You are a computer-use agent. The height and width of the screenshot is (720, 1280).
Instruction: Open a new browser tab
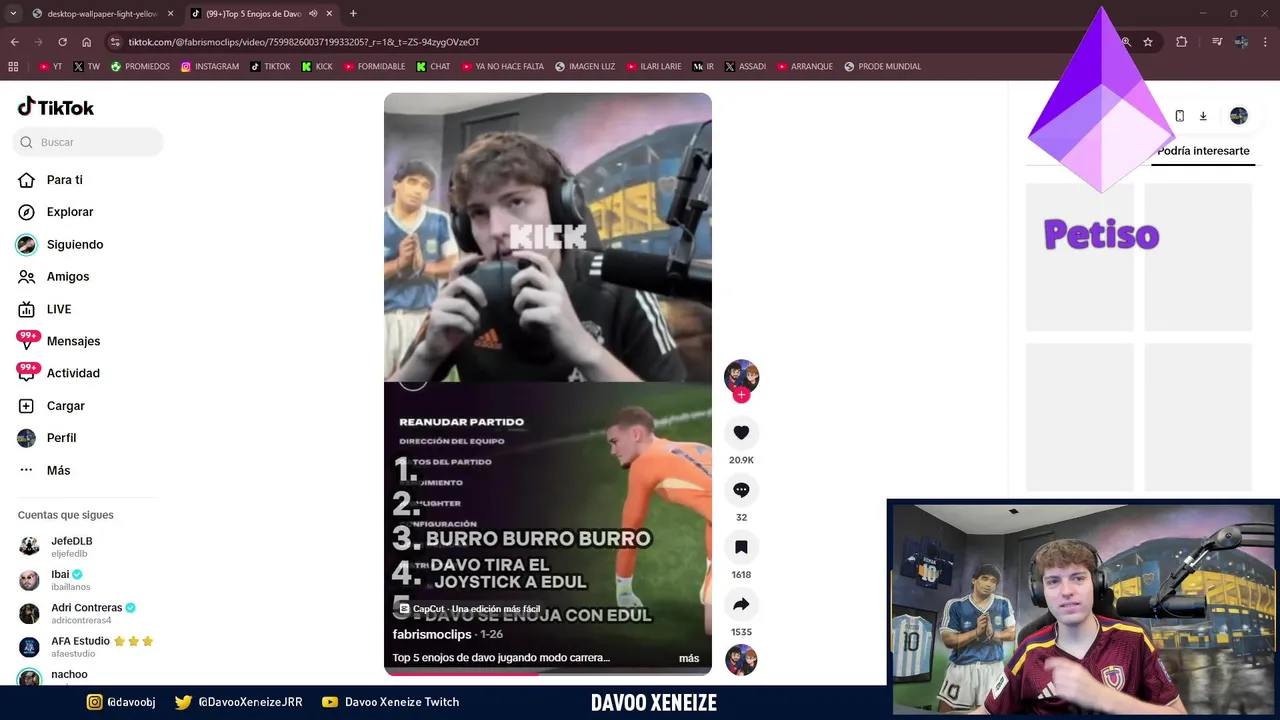pyautogui.click(x=353, y=14)
